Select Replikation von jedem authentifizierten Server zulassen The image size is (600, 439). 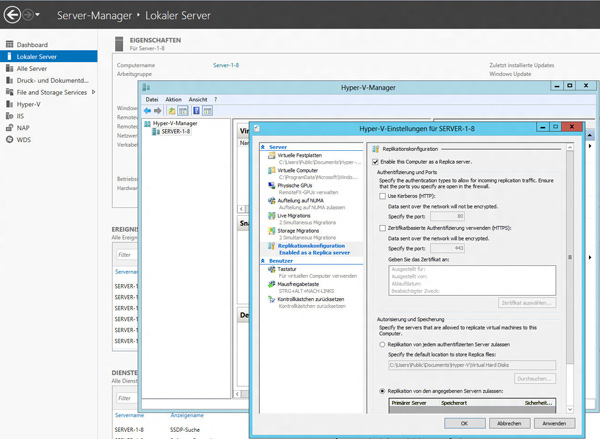382,344
